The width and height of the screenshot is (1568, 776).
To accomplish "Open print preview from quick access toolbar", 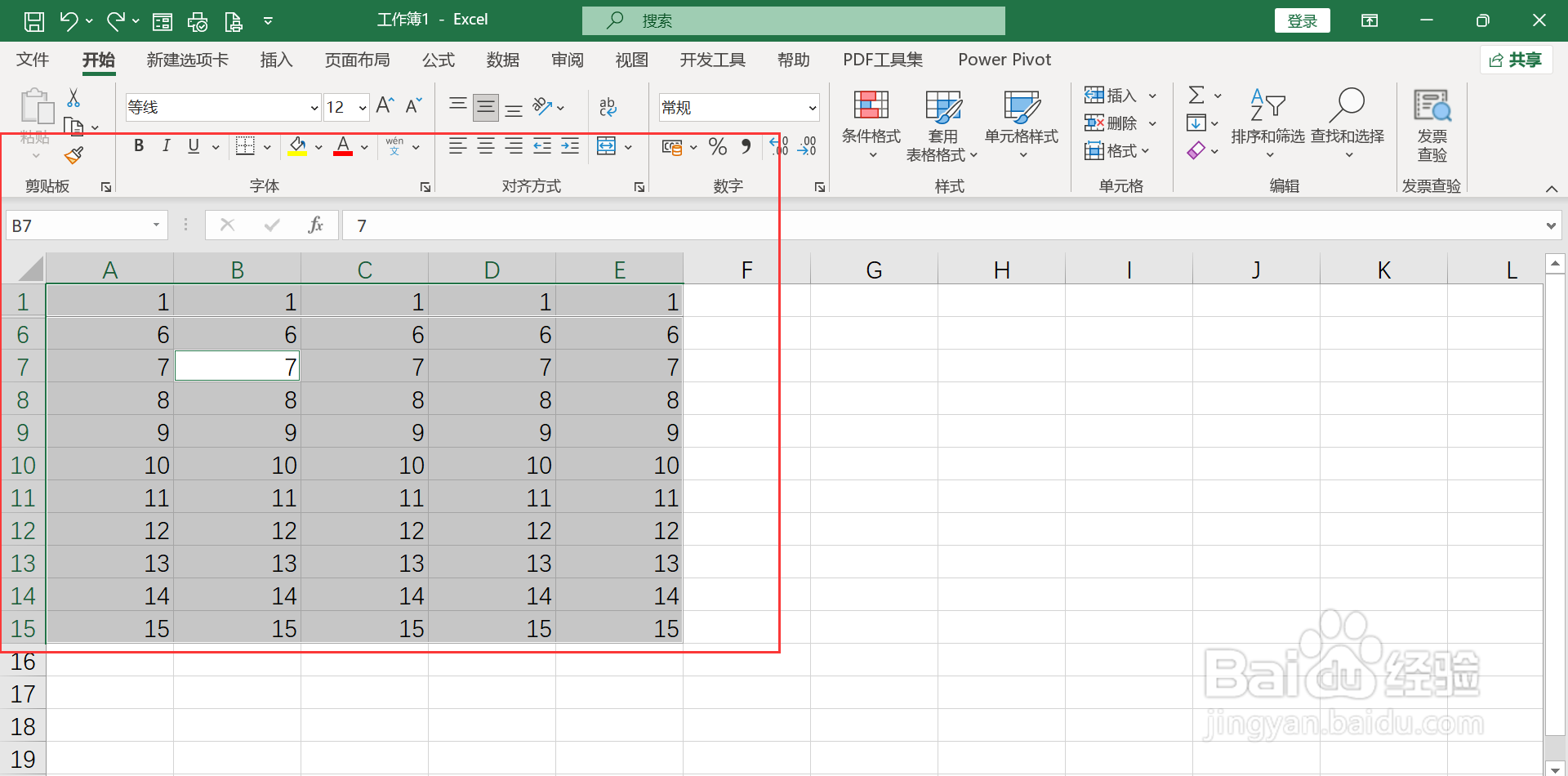I will click(234, 21).
